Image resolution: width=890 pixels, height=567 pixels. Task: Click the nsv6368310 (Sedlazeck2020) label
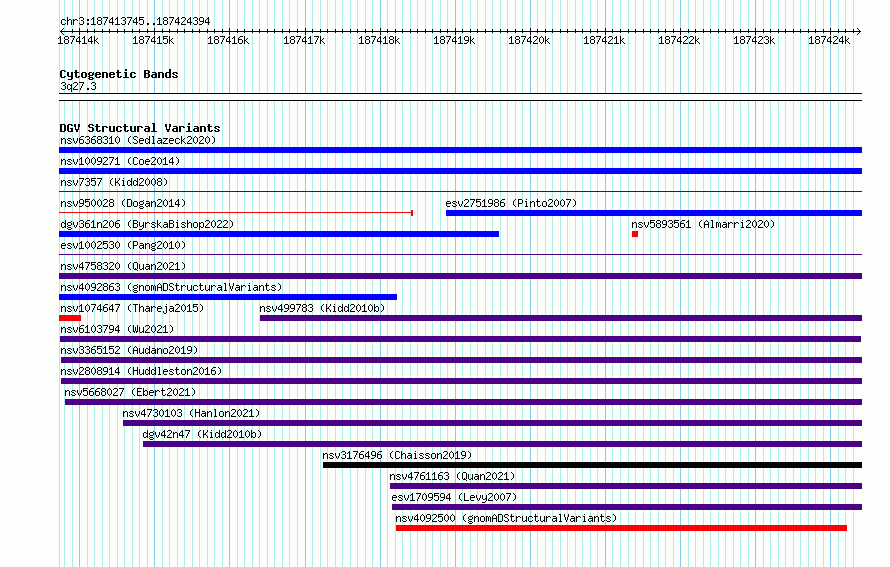tap(138, 140)
